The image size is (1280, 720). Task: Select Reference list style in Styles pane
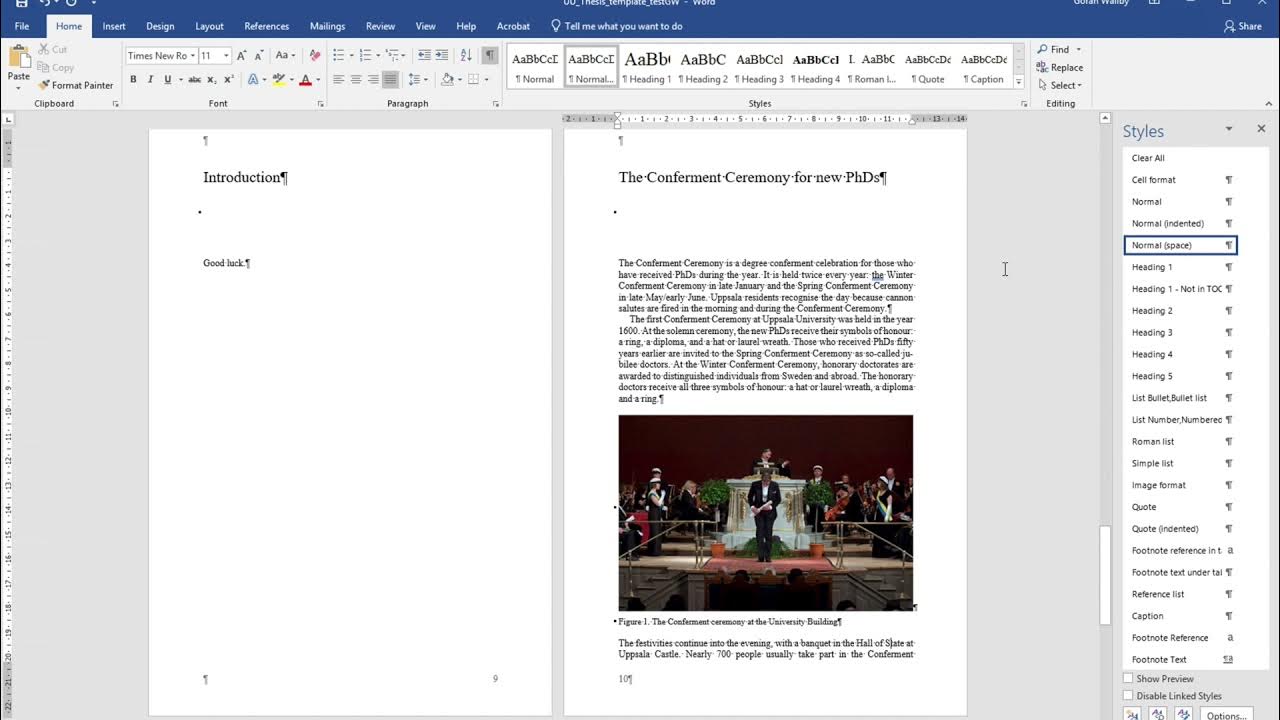[1180, 594]
